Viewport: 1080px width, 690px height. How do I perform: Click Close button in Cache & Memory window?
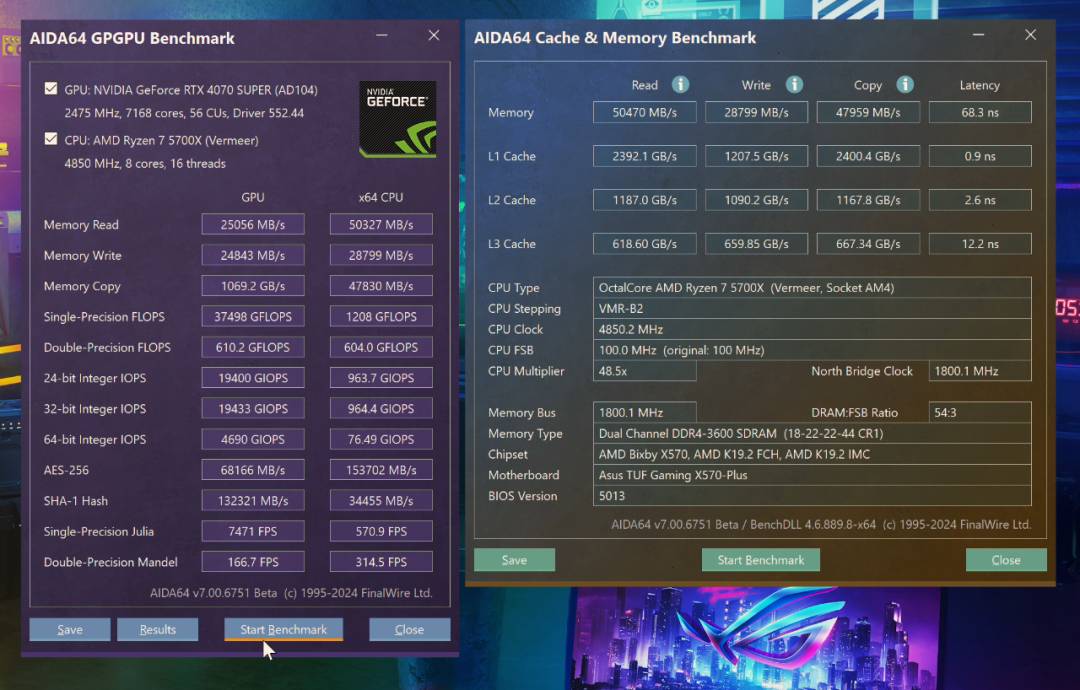pyautogui.click(x=1006, y=560)
